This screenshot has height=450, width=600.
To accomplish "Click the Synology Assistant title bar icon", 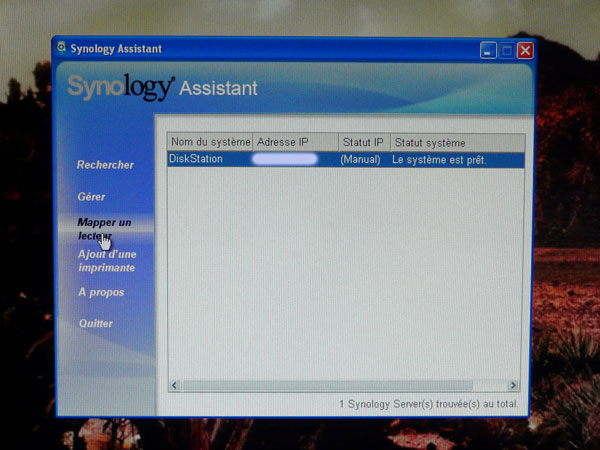I will click(62, 48).
